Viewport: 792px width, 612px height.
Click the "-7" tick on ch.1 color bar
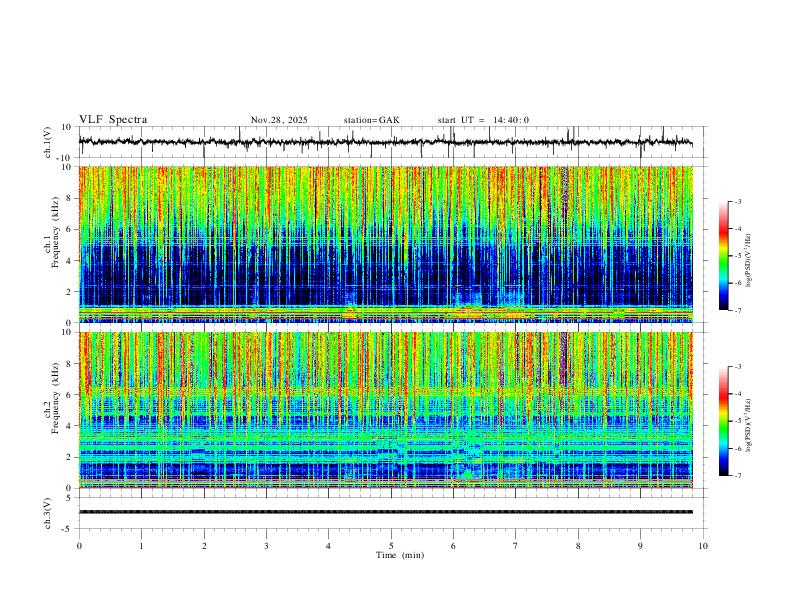[x=738, y=311]
